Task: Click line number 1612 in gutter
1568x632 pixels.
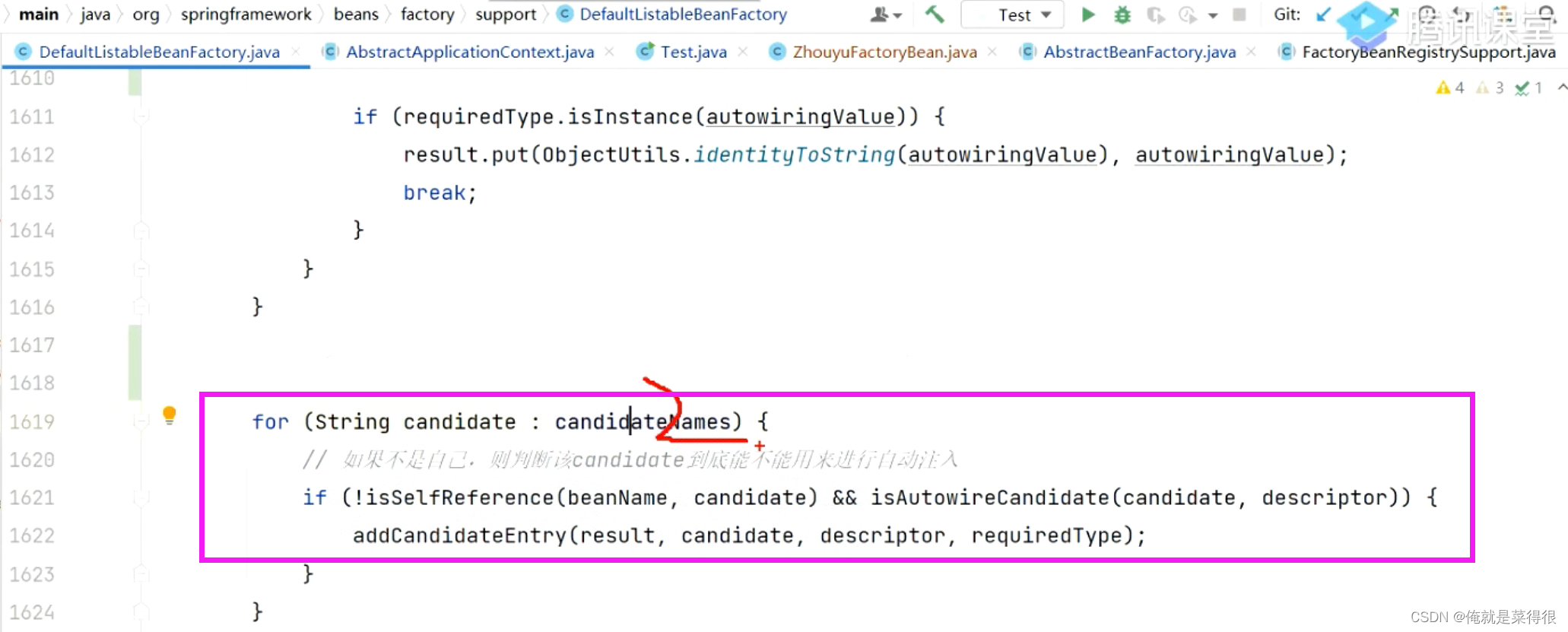Action: [32, 154]
